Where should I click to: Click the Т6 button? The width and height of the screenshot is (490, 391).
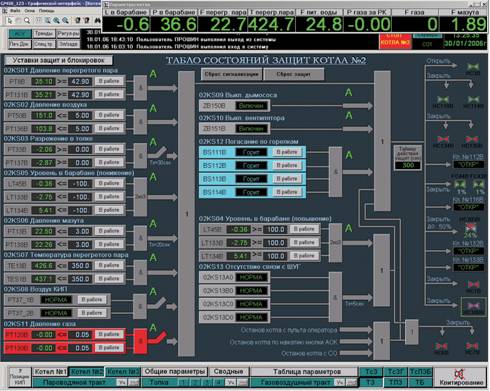pyautogui.click(x=420, y=382)
